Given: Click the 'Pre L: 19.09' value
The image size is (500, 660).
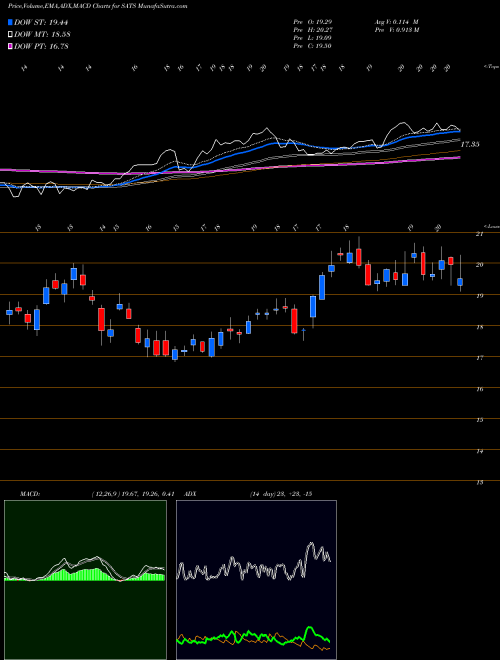Looking at the screenshot, I should tap(313, 38).
